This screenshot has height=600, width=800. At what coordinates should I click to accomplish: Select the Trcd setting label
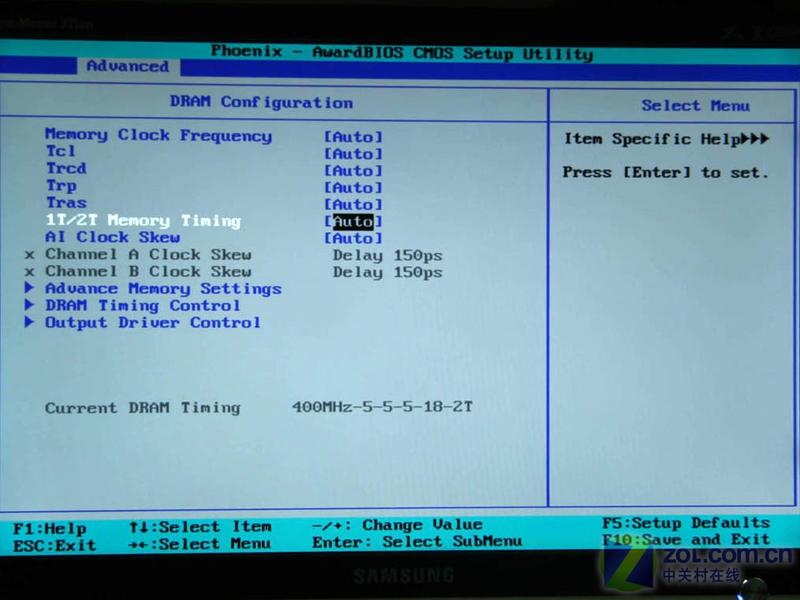coord(66,168)
